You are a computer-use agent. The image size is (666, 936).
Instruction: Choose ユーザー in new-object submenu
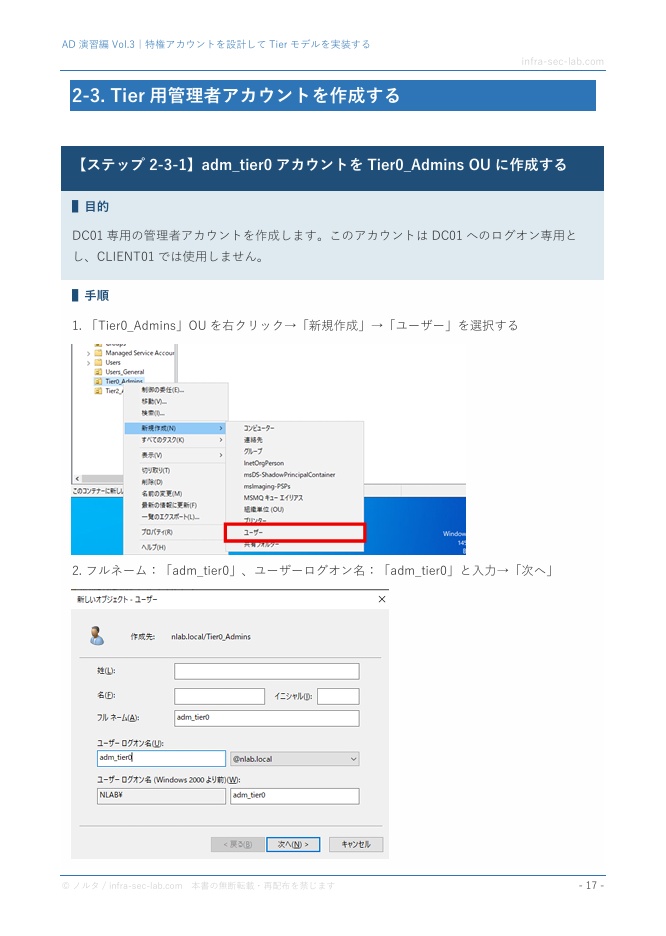(294, 532)
